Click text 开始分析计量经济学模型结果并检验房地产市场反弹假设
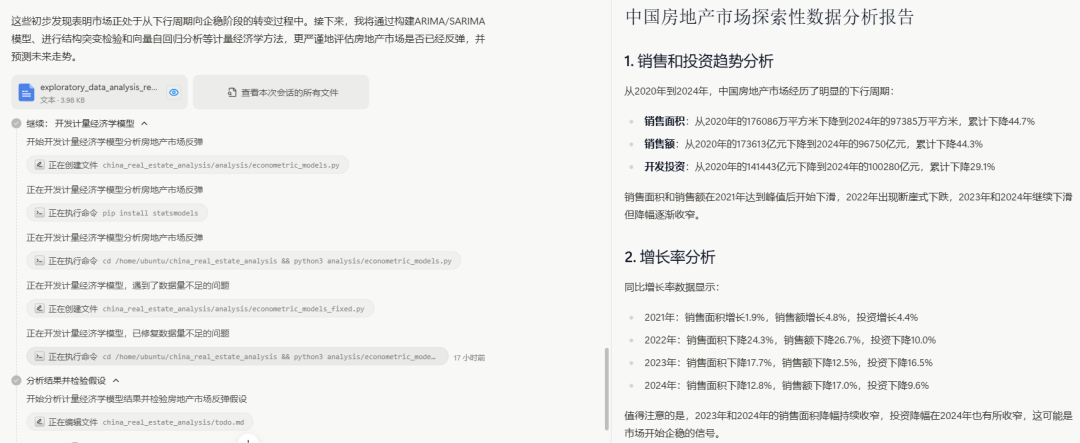 coord(137,398)
